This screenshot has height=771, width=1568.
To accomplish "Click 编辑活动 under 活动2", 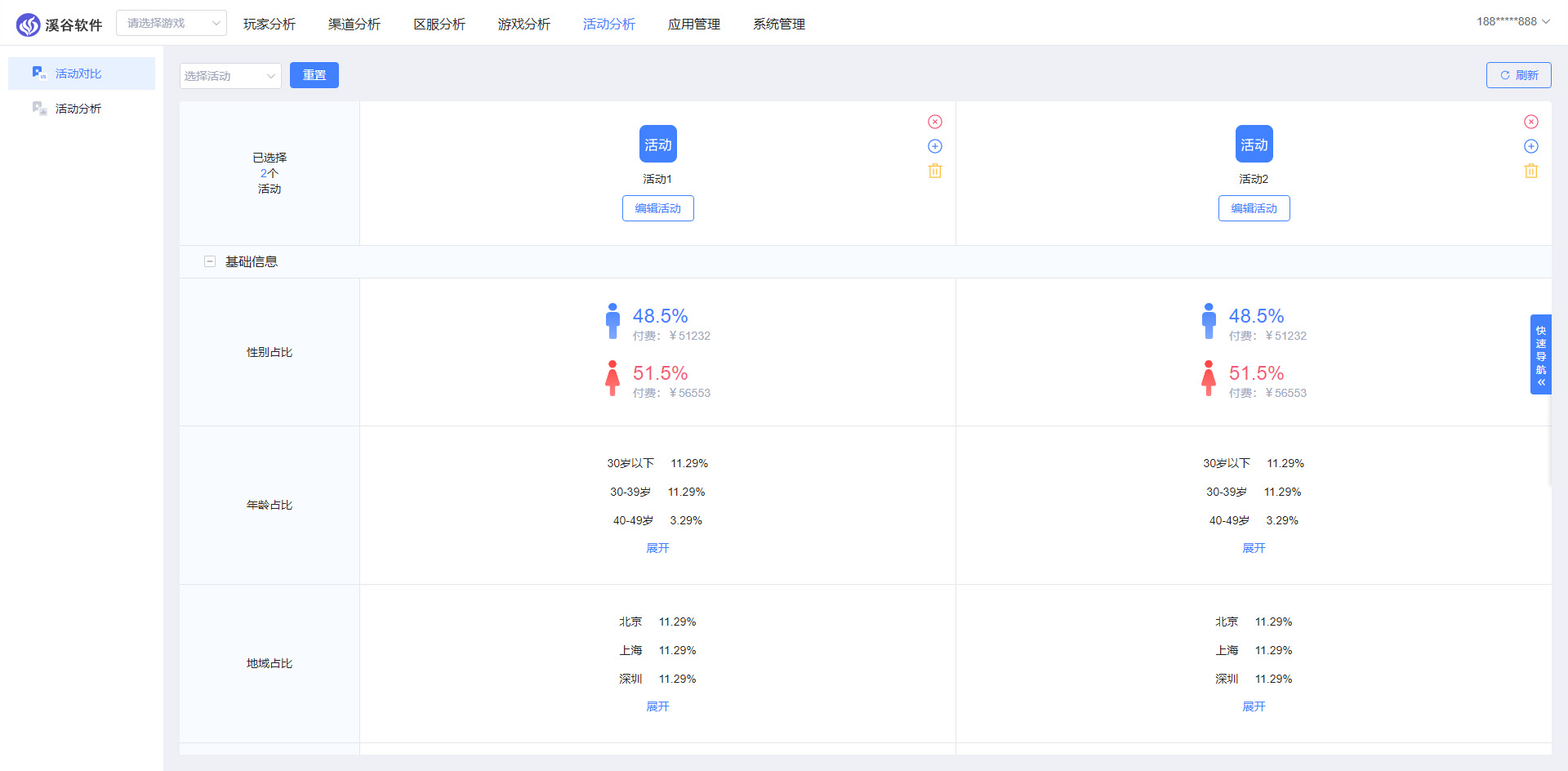I will 1254,208.
